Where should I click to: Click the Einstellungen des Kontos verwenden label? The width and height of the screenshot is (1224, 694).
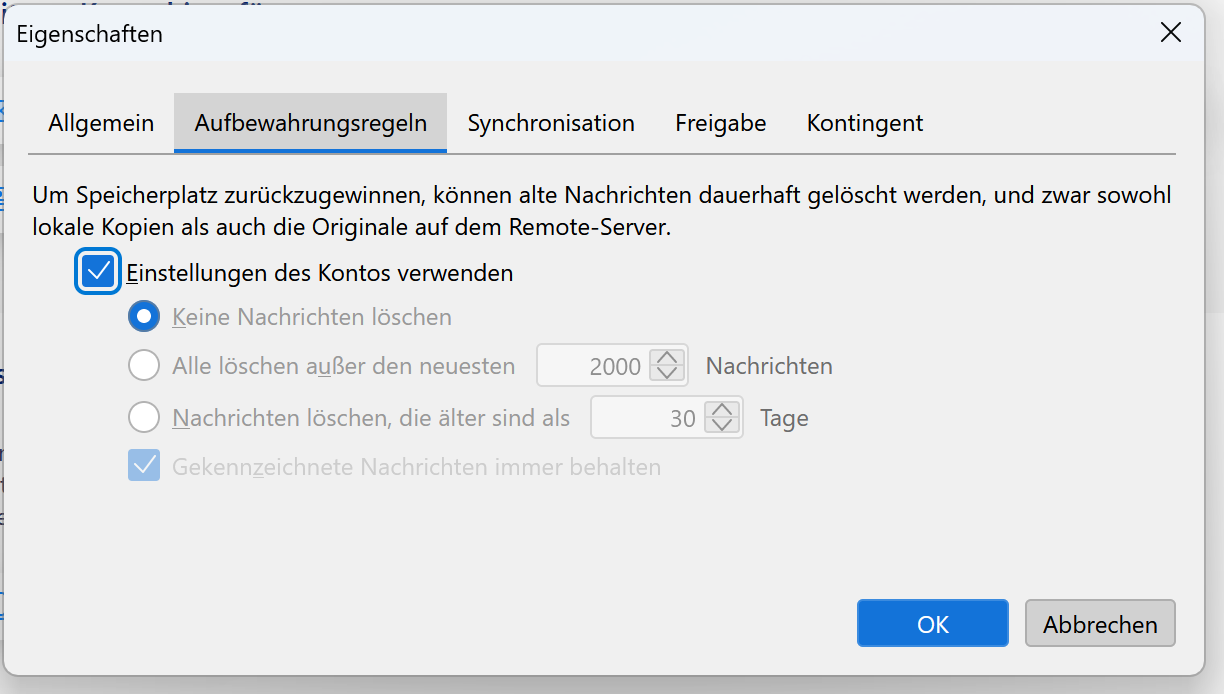pos(319,273)
